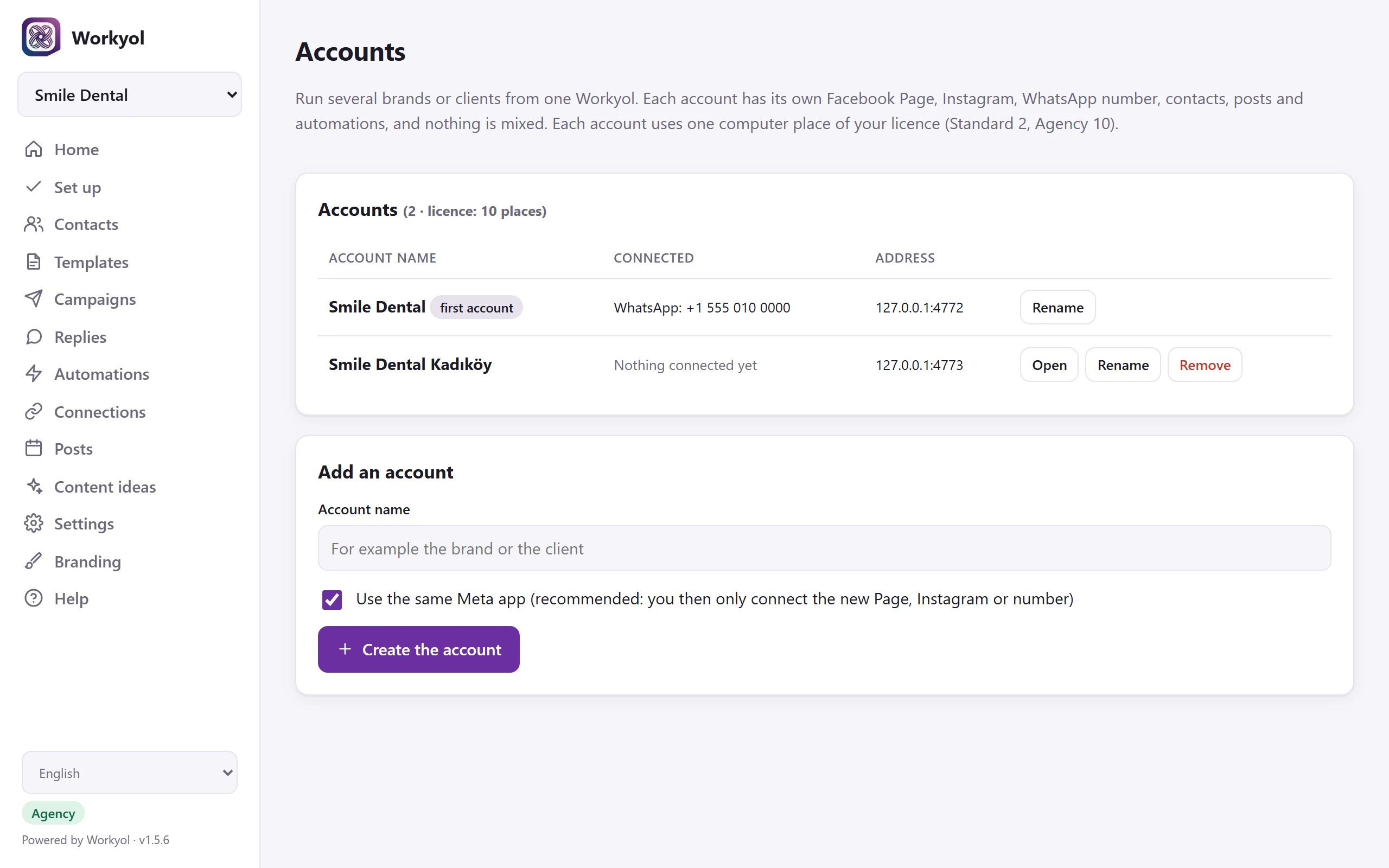
Task: Click the Home house icon
Action: 34,149
